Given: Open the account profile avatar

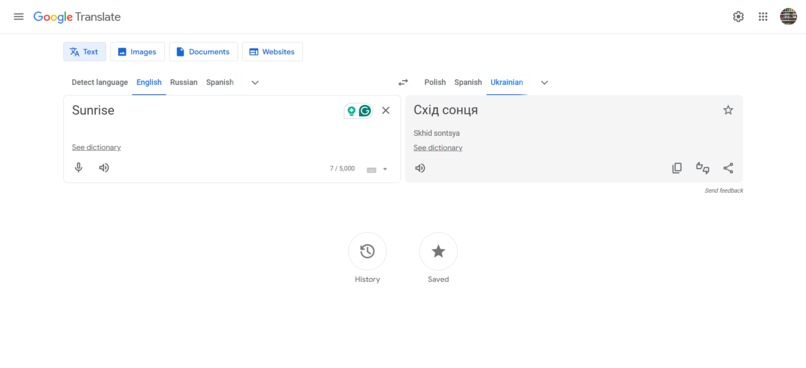Looking at the screenshot, I should [788, 16].
